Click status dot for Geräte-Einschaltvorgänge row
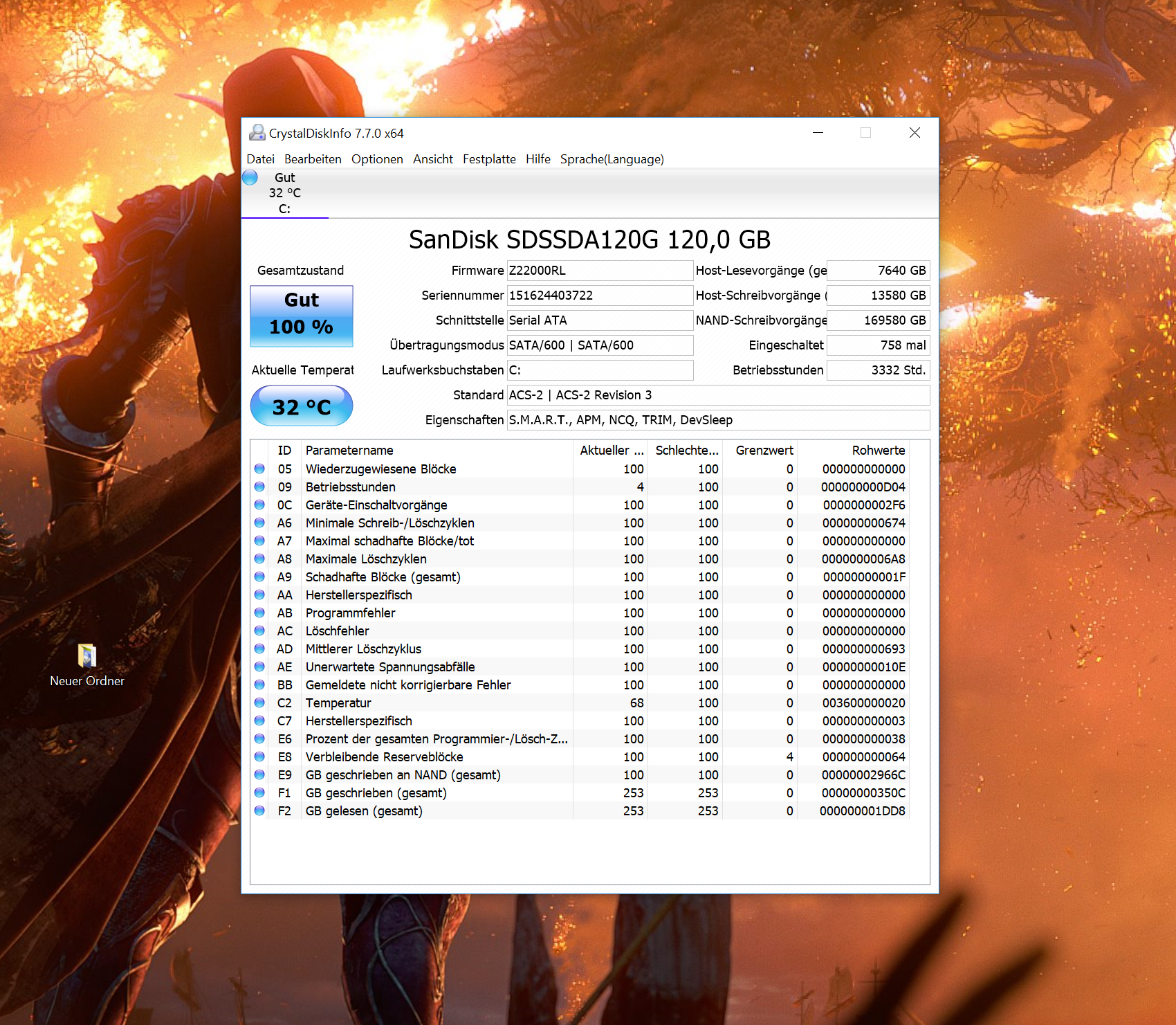This screenshot has width=1176, height=1025. [x=259, y=505]
